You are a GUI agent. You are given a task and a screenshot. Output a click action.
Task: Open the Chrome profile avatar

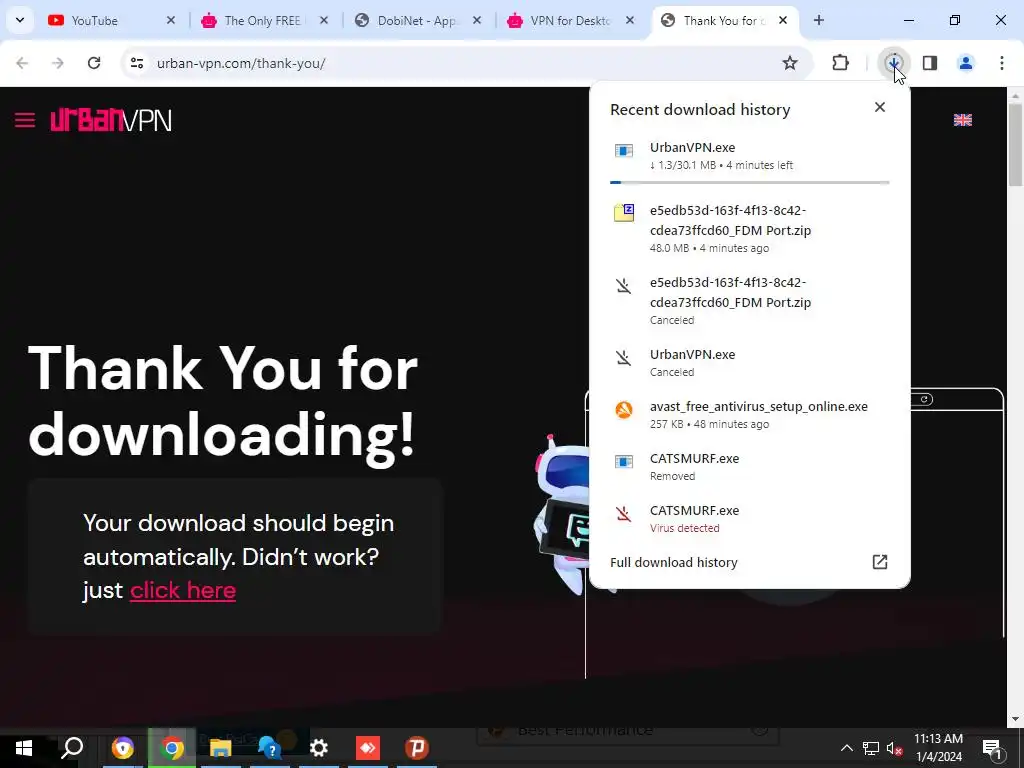tap(965, 63)
